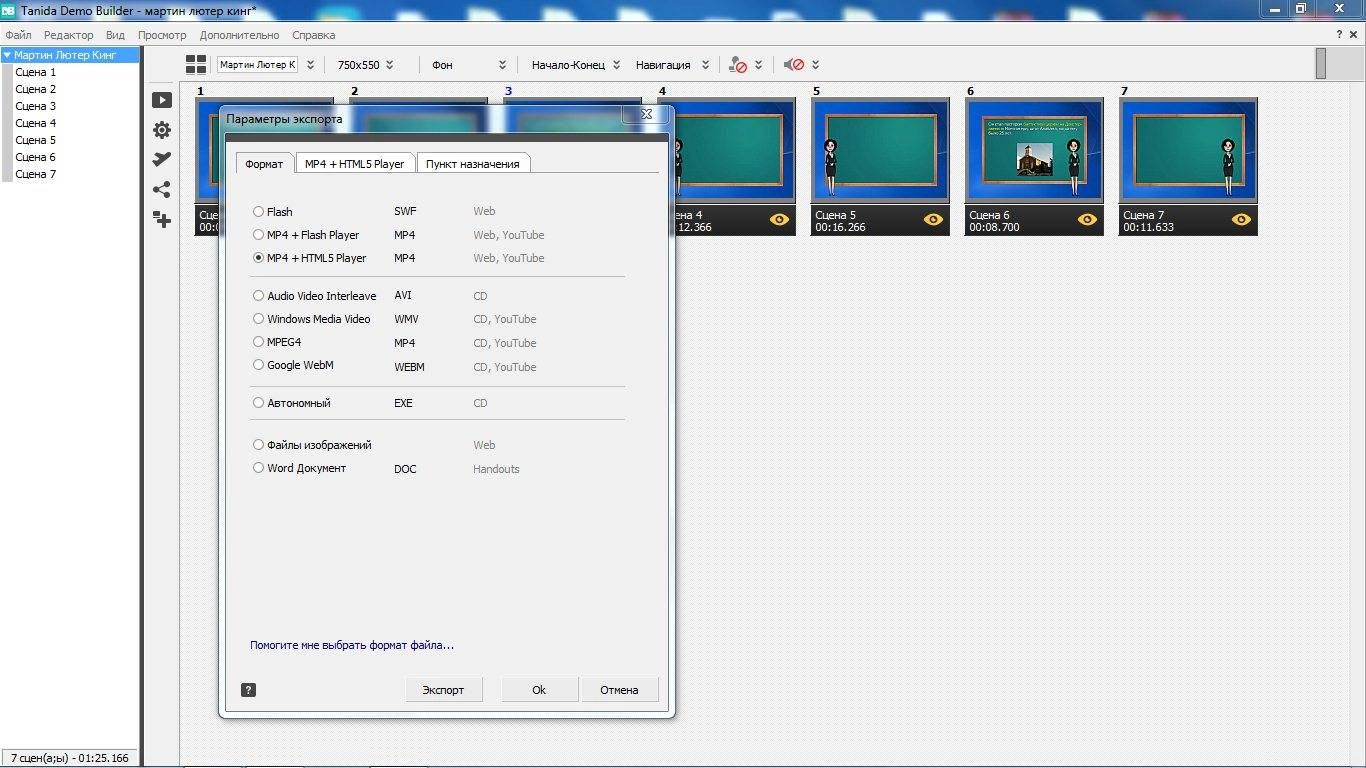Image resolution: width=1366 pixels, height=768 pixels.
Task: Click the Play preview icon in sidebar
Action: (161, 100)
